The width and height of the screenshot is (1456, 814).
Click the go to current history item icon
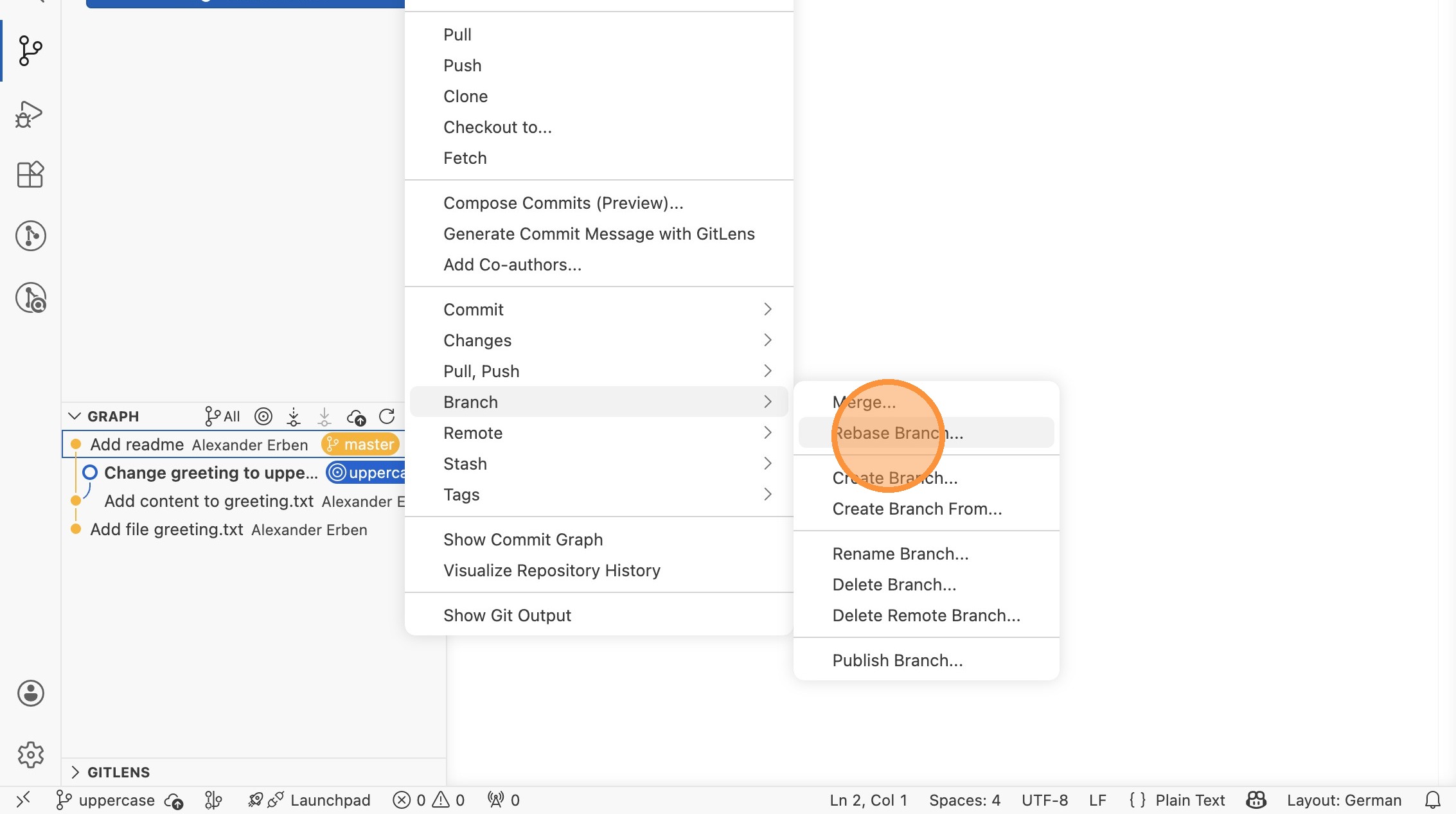(x=263, y=416)
